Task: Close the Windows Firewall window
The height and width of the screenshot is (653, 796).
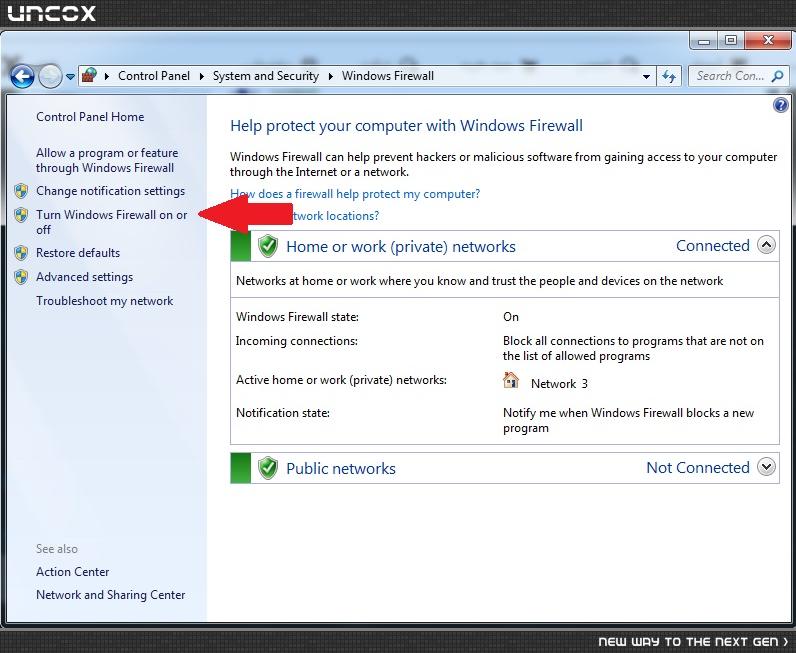Action: pos(768,41)
